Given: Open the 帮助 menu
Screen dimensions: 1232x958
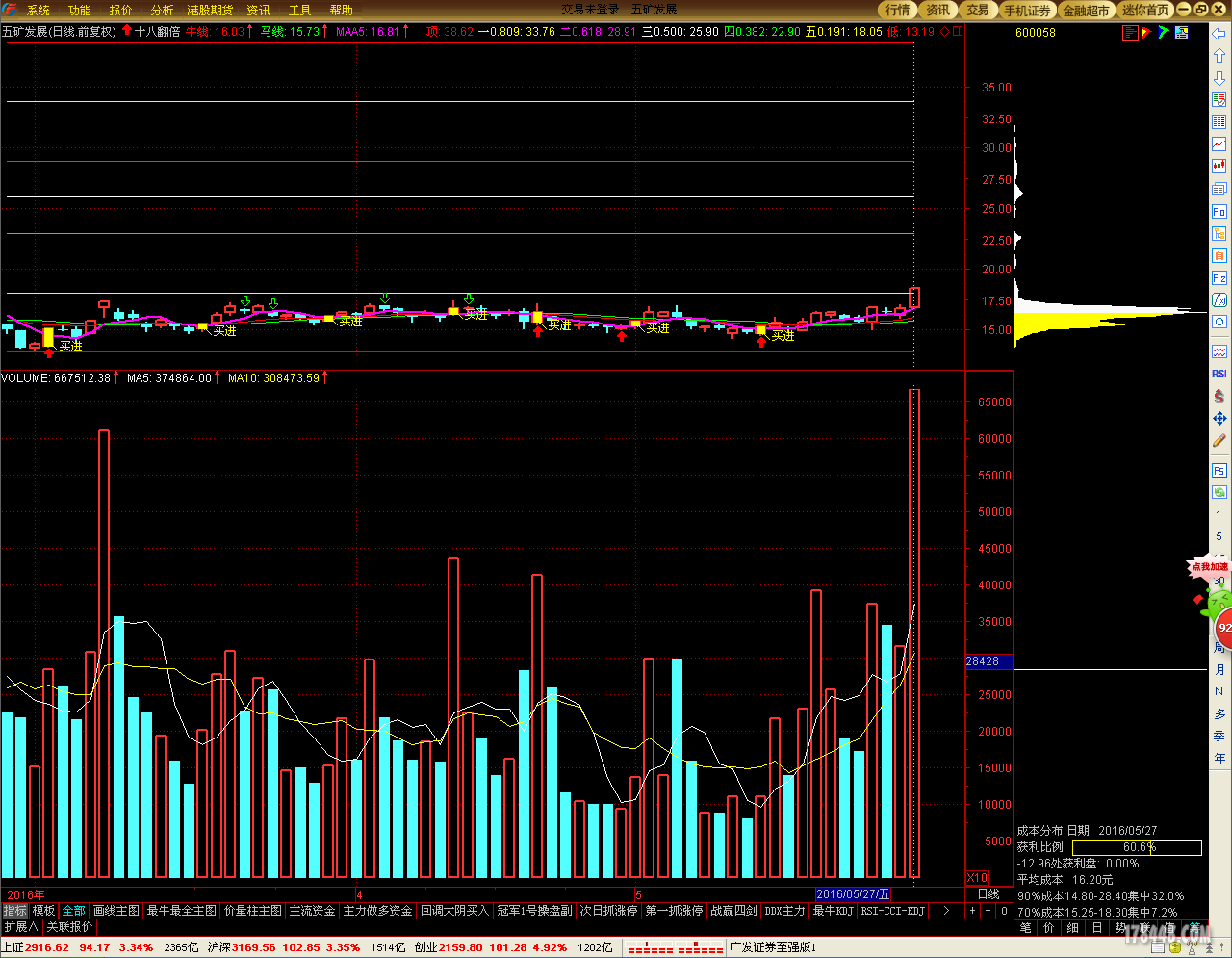Looking at the screenshot, I should point(342,10).
